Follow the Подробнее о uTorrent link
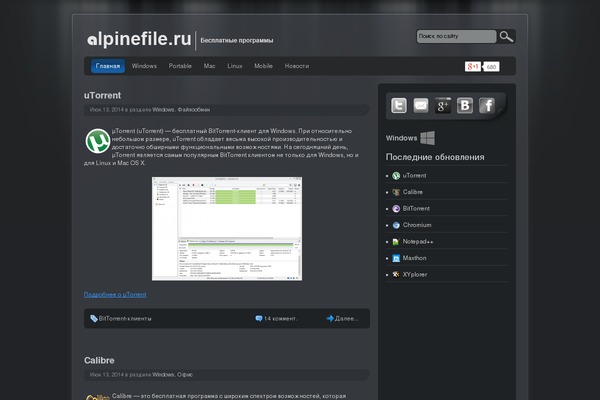 (x=115, y=294)
